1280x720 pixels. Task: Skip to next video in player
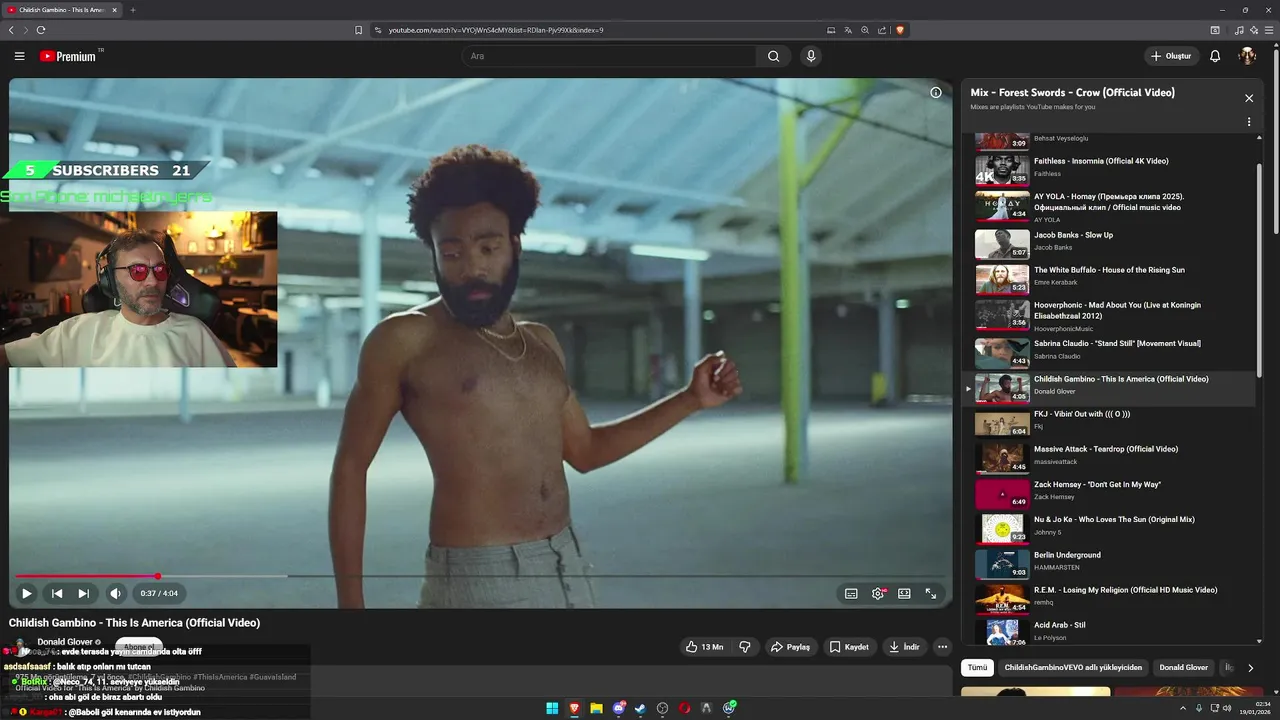coord(84,593)
